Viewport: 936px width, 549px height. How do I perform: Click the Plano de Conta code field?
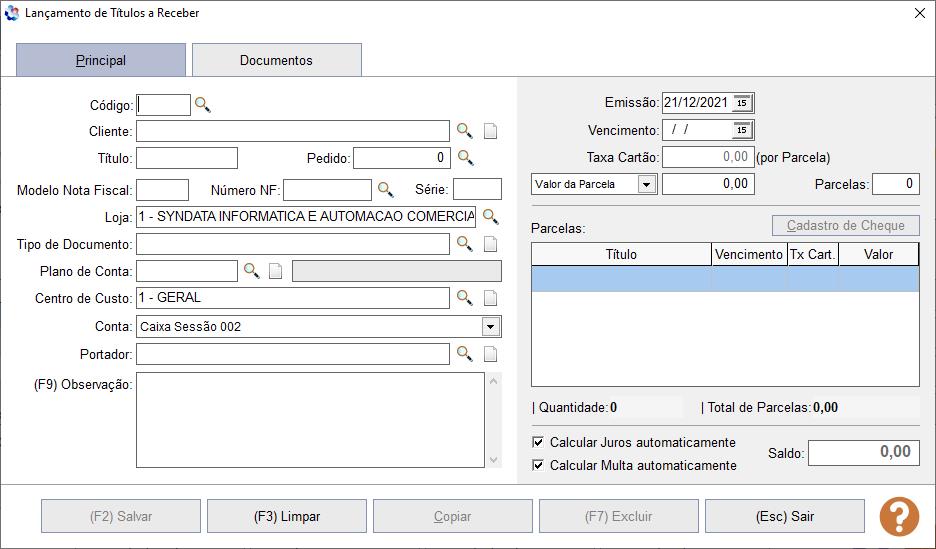[187, 271]
